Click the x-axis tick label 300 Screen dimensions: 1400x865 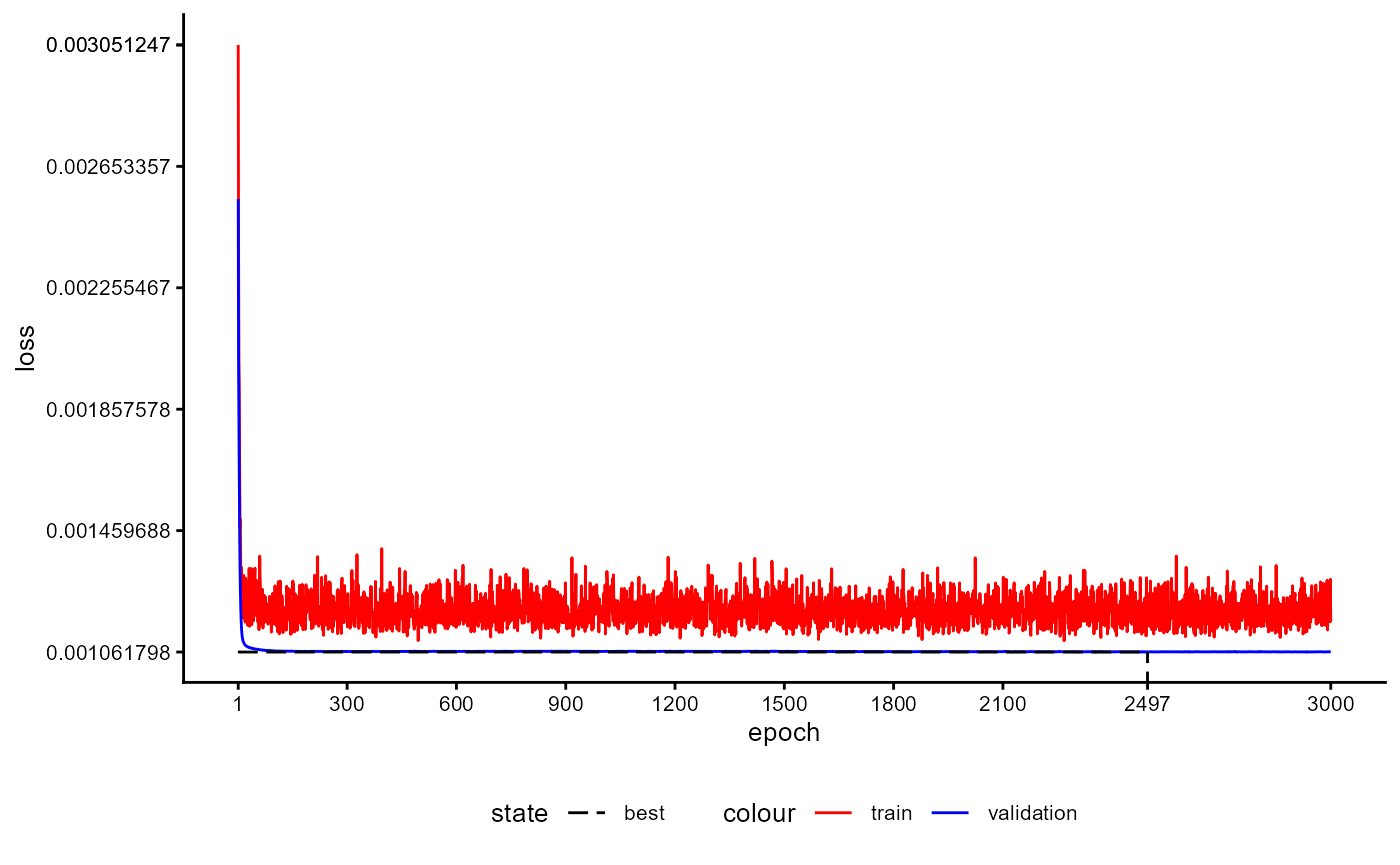347,704
